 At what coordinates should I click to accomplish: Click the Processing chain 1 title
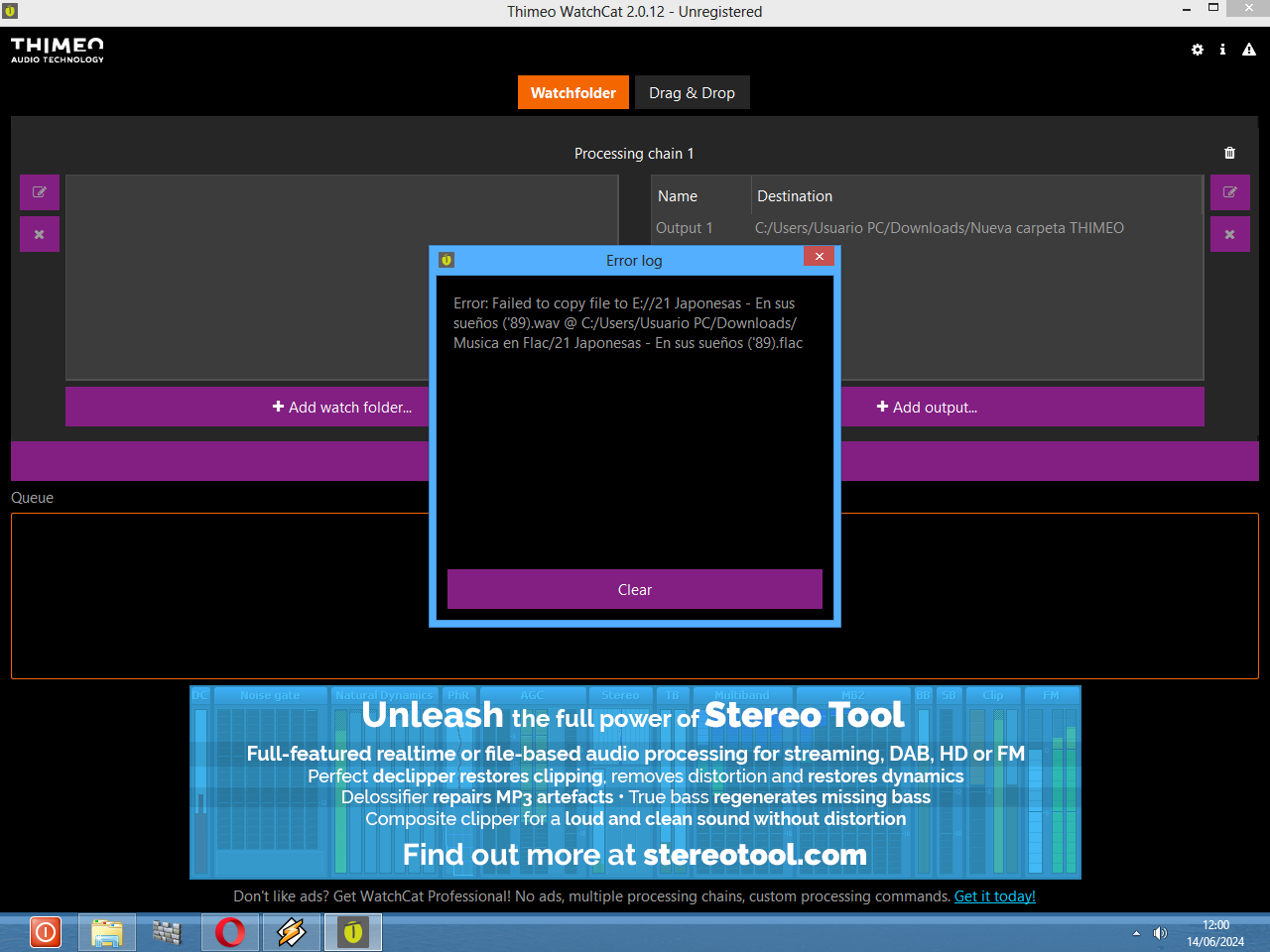[634, 154]
